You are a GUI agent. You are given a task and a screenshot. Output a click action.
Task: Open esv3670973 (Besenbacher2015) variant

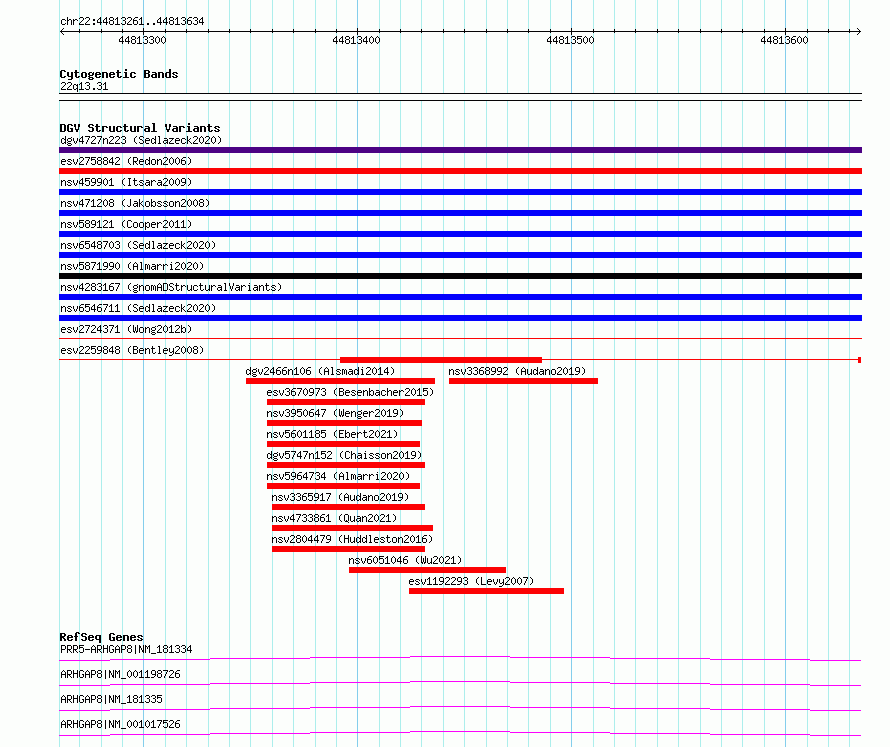pyautogui.click(x=350, y=392)
